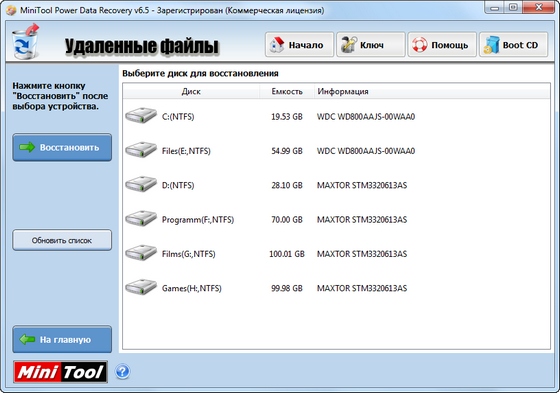Click the MiniTool logo
Screen dimensions: 560x393
(60, 372)
